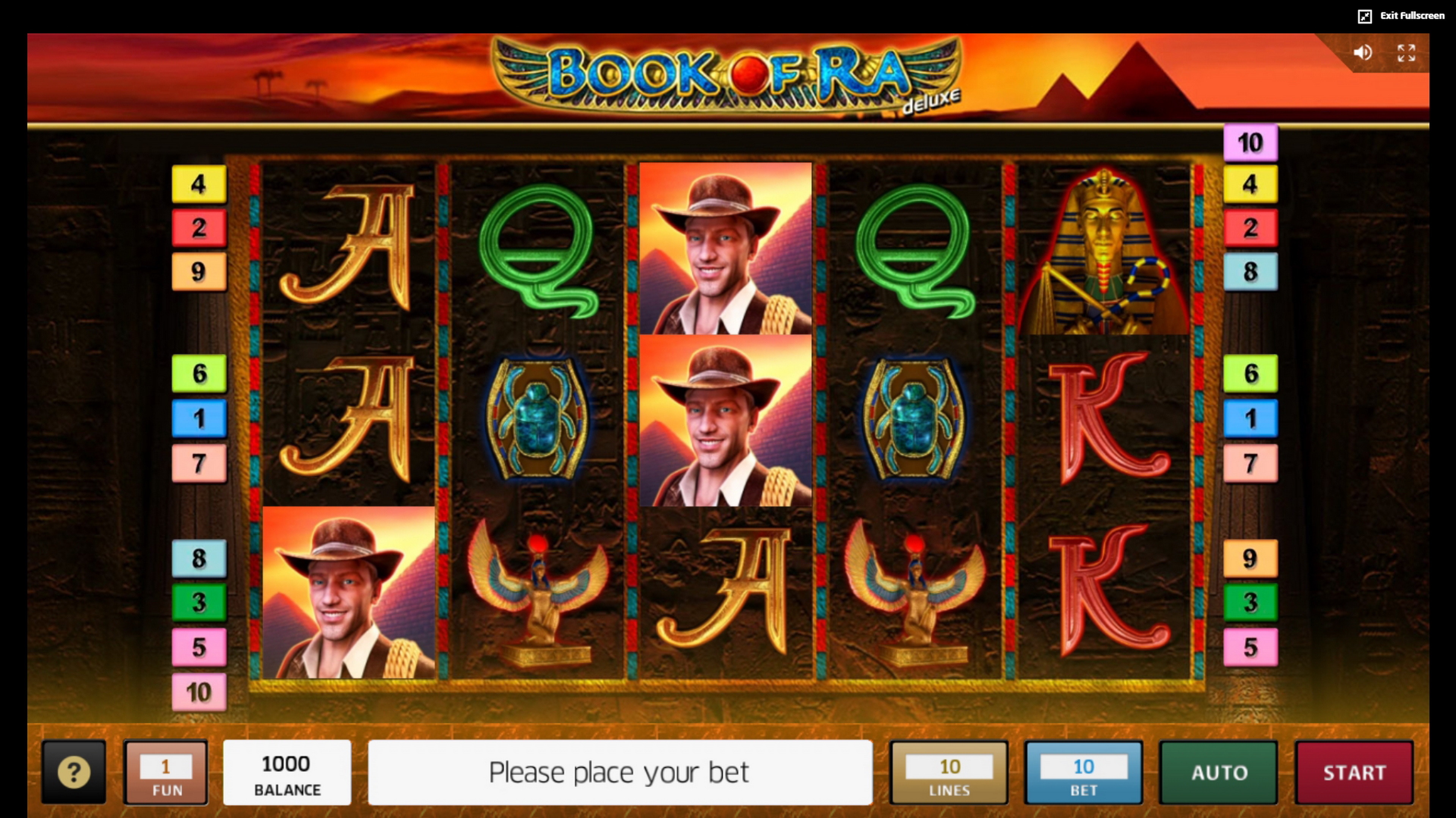Click the scarab symbol on reel two
The image size is (1456, 818).
(537, 418)
